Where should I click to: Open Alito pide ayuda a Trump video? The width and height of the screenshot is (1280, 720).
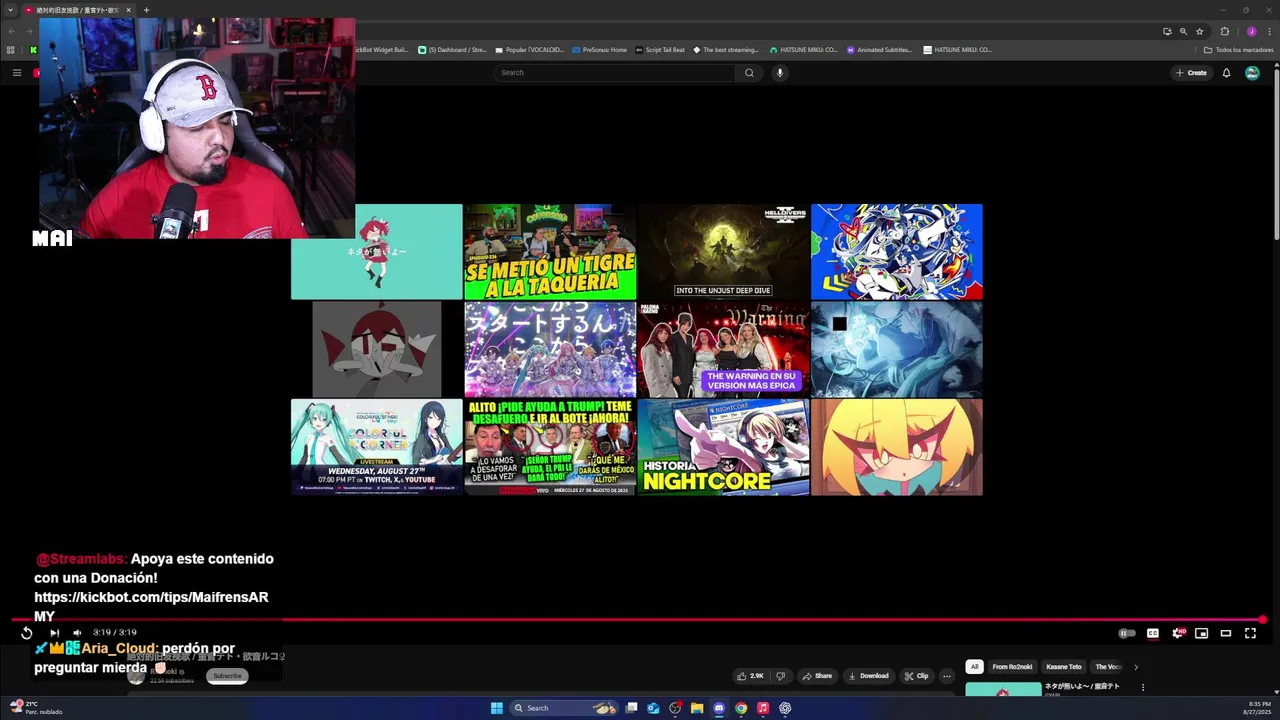[550, 447]
